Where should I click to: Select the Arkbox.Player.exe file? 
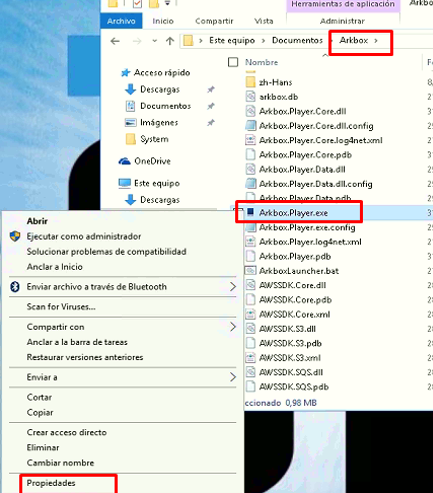293,213
